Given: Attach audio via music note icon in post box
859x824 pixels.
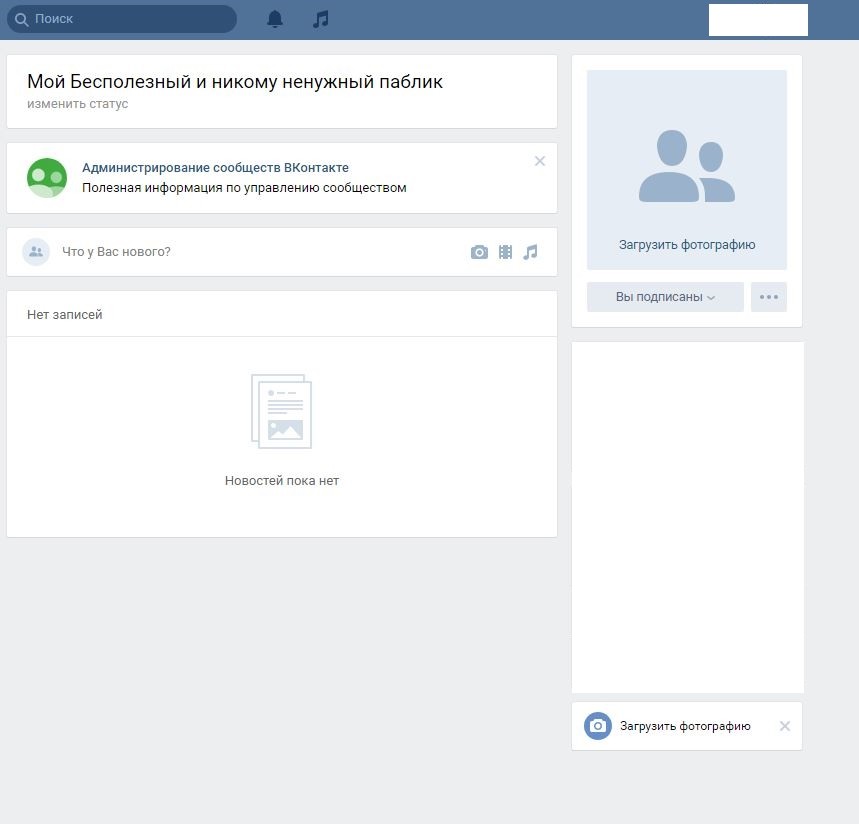Looking at the screenshot, I should point(530,252).
